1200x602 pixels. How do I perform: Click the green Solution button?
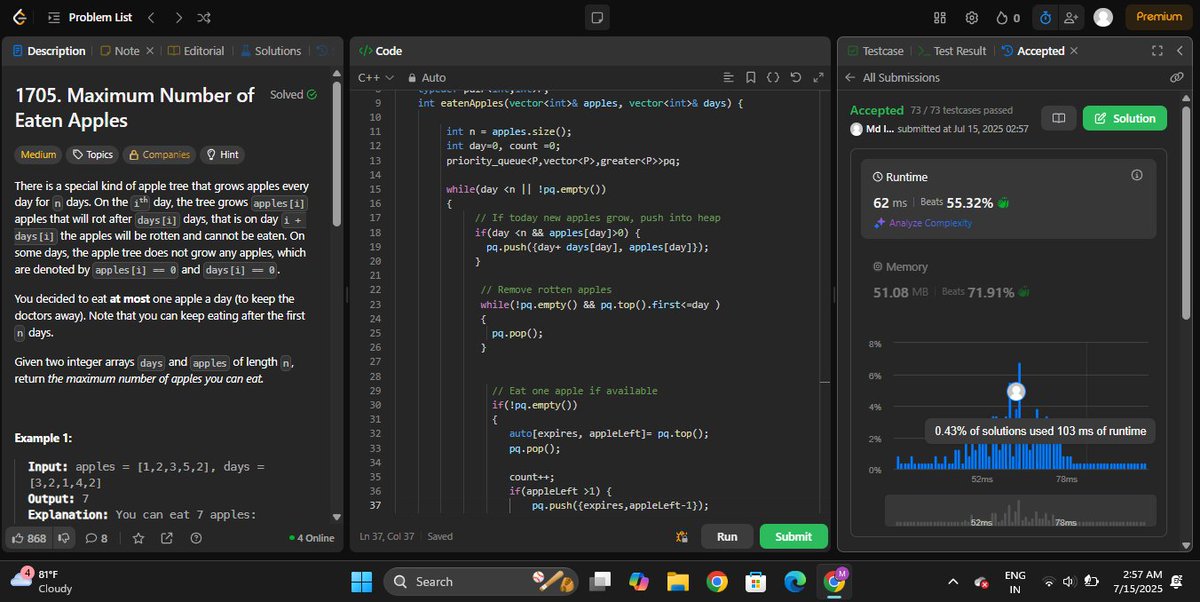(1125, 118)
